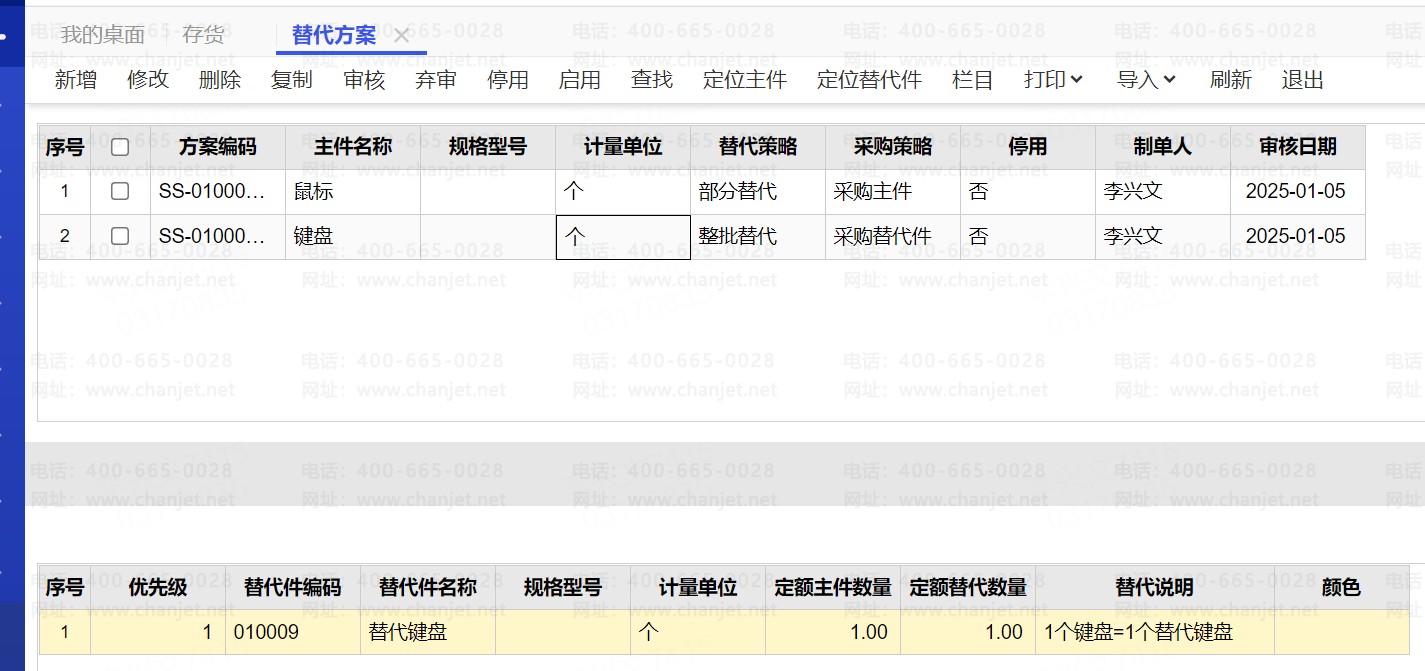
Task: Click the 修改 toolbar button
Action: click(x=148, y=80)
